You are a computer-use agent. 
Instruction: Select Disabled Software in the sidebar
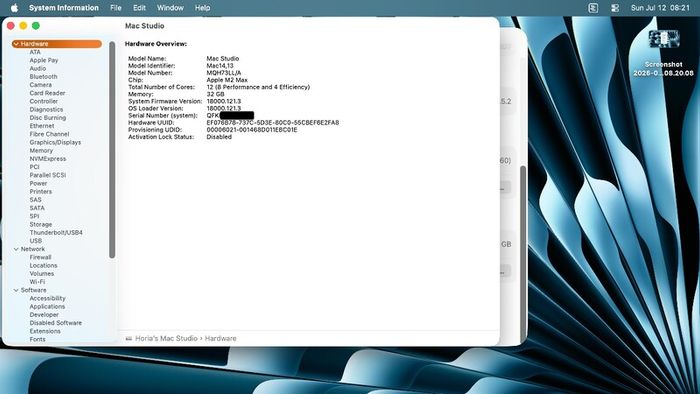[x=56, y=323]
